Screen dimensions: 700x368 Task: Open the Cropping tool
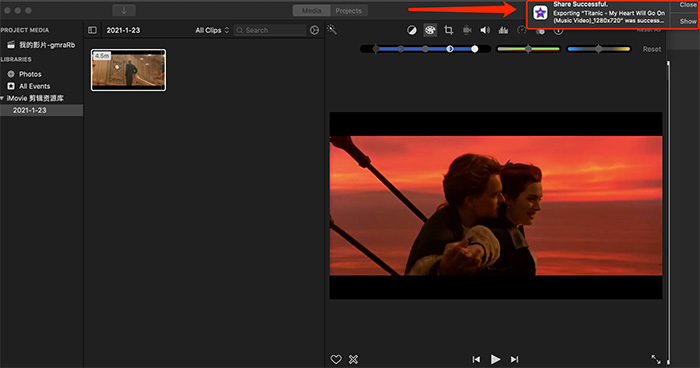[x=449, y=30]
